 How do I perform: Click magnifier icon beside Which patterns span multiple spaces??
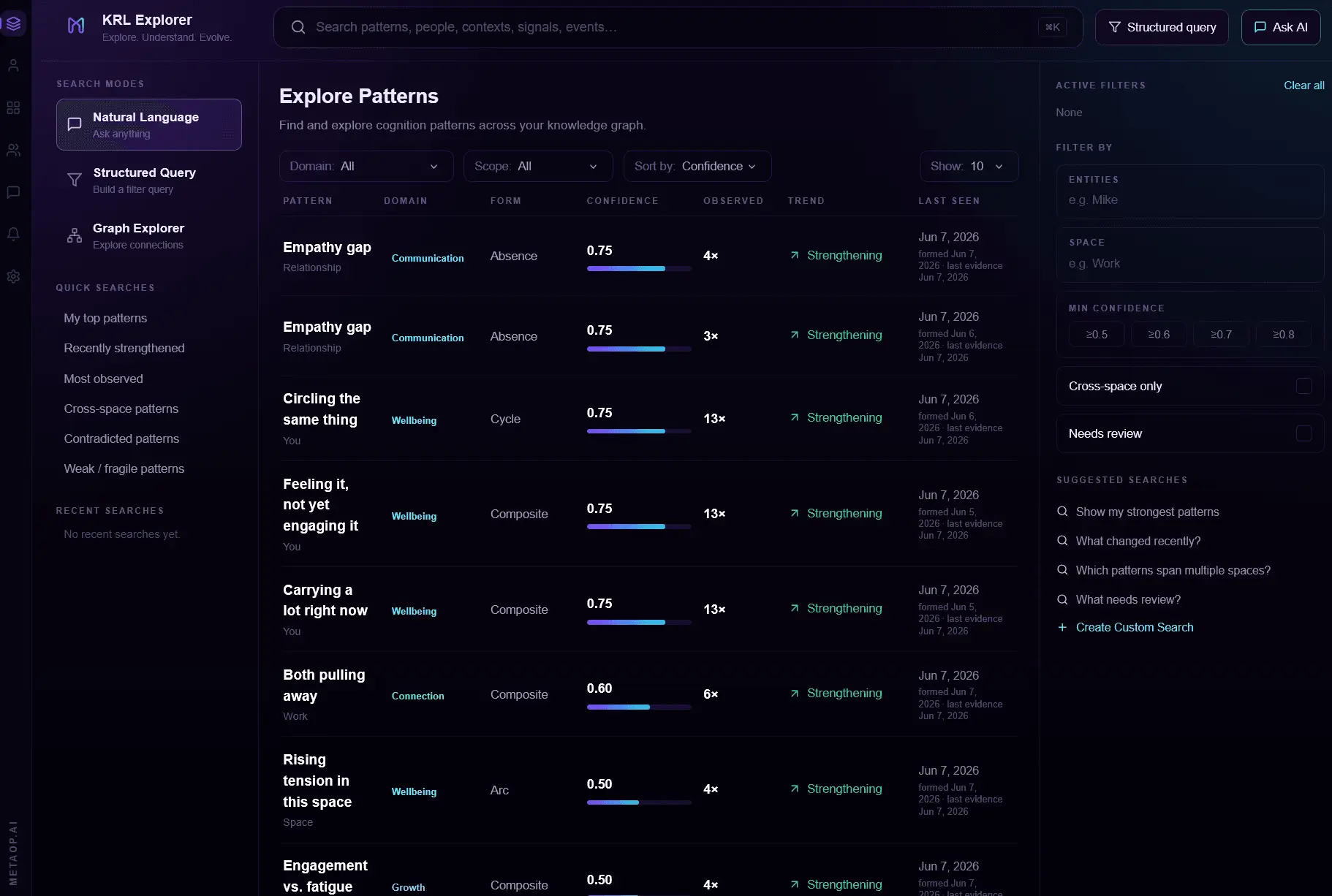click(1062, 570)
